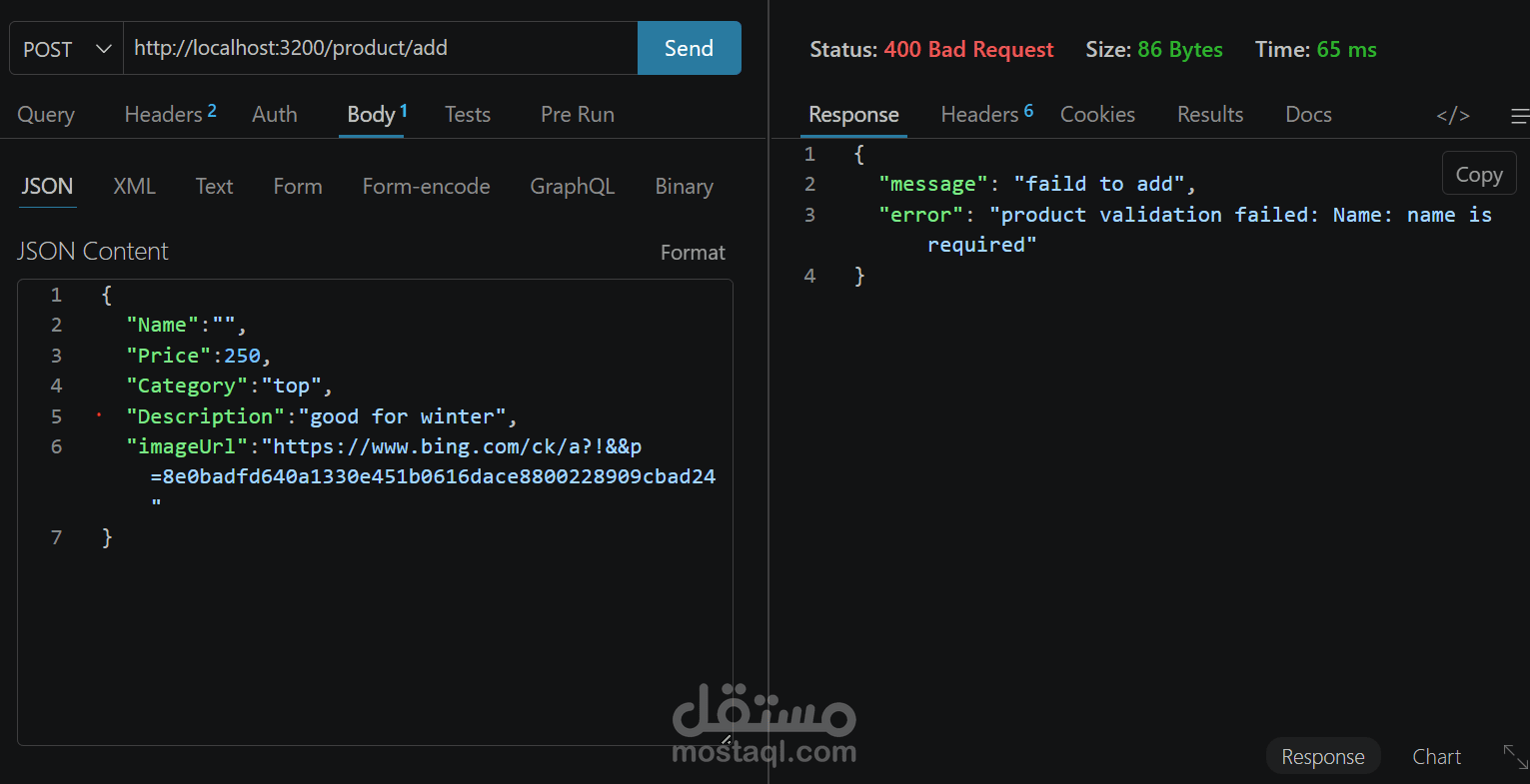Image resolution: width=1530 pixels, height=784 pixels.
Task: Click the "Category" key in JSON body
Action: [x=186, y=386]
